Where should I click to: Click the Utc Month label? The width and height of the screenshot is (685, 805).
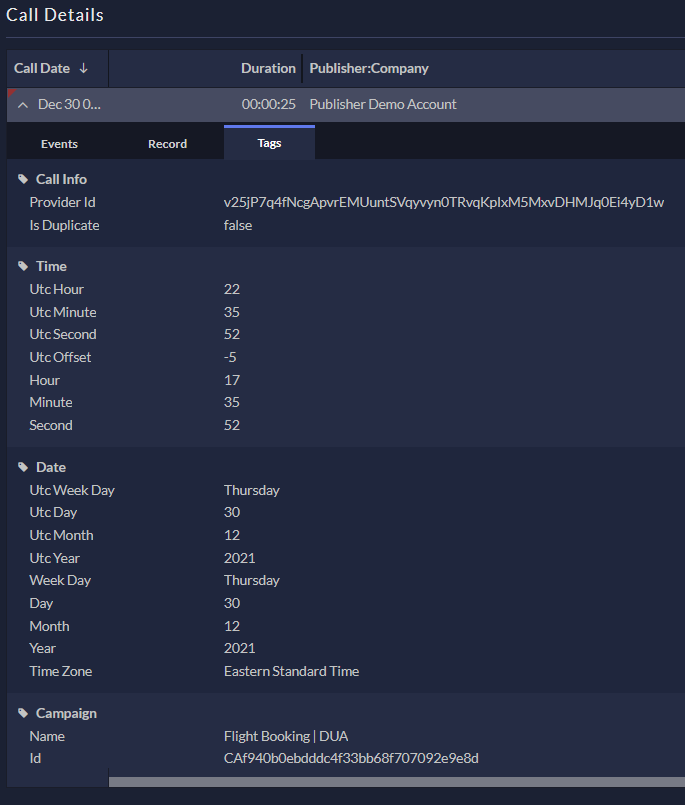[61, 535]
